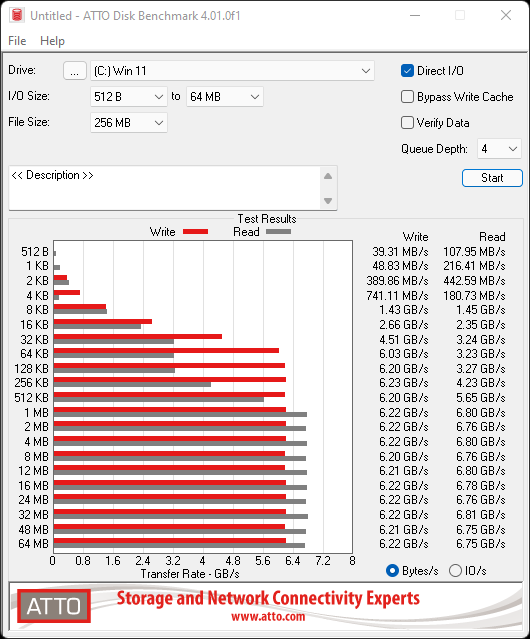The width and height of the screenshot is (530, 639).
Task: Uncheck the Direct I/O checkbox
Action: point(407,71)
